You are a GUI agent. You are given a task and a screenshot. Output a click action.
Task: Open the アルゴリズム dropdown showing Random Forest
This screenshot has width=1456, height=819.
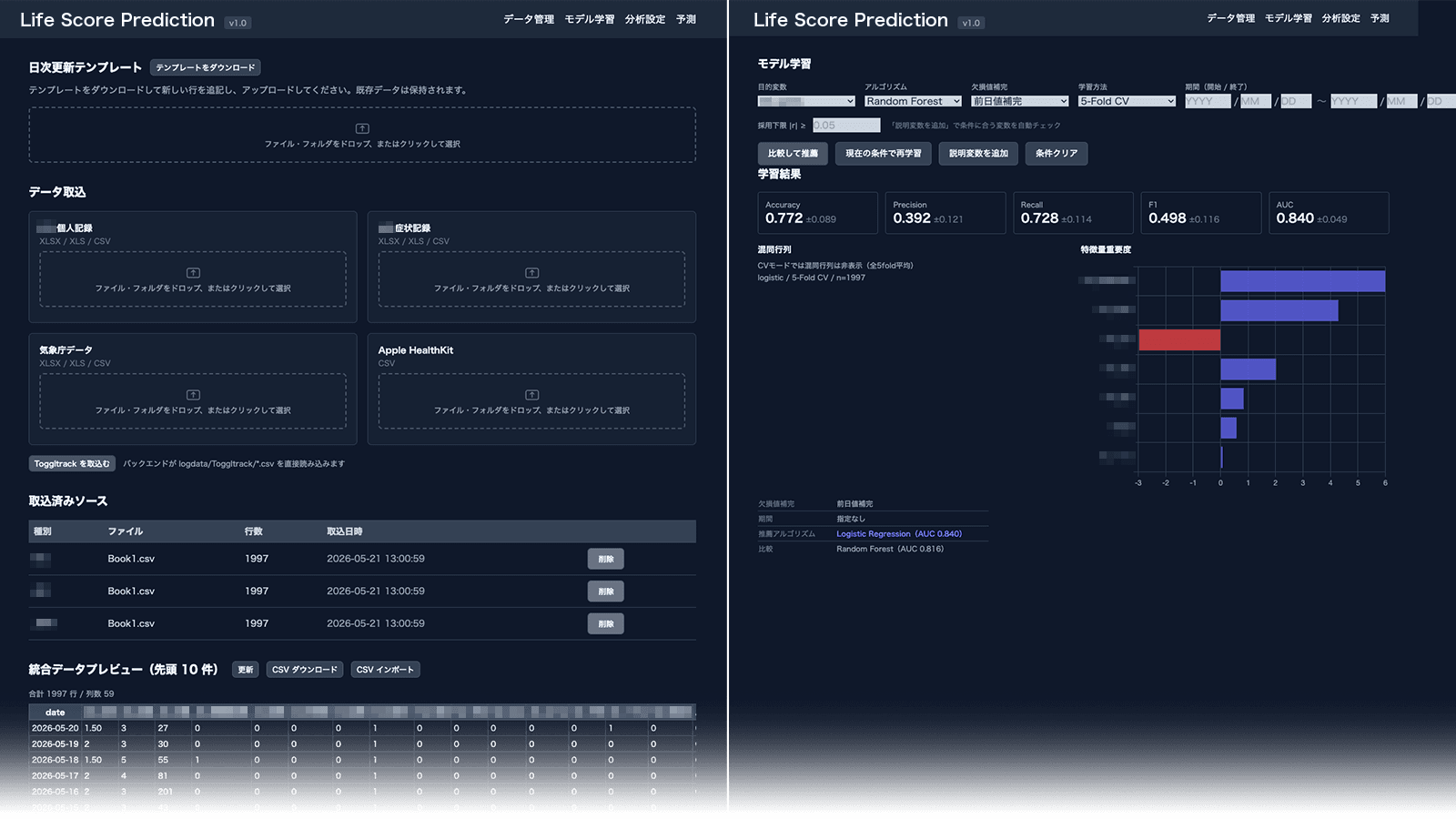913,101
